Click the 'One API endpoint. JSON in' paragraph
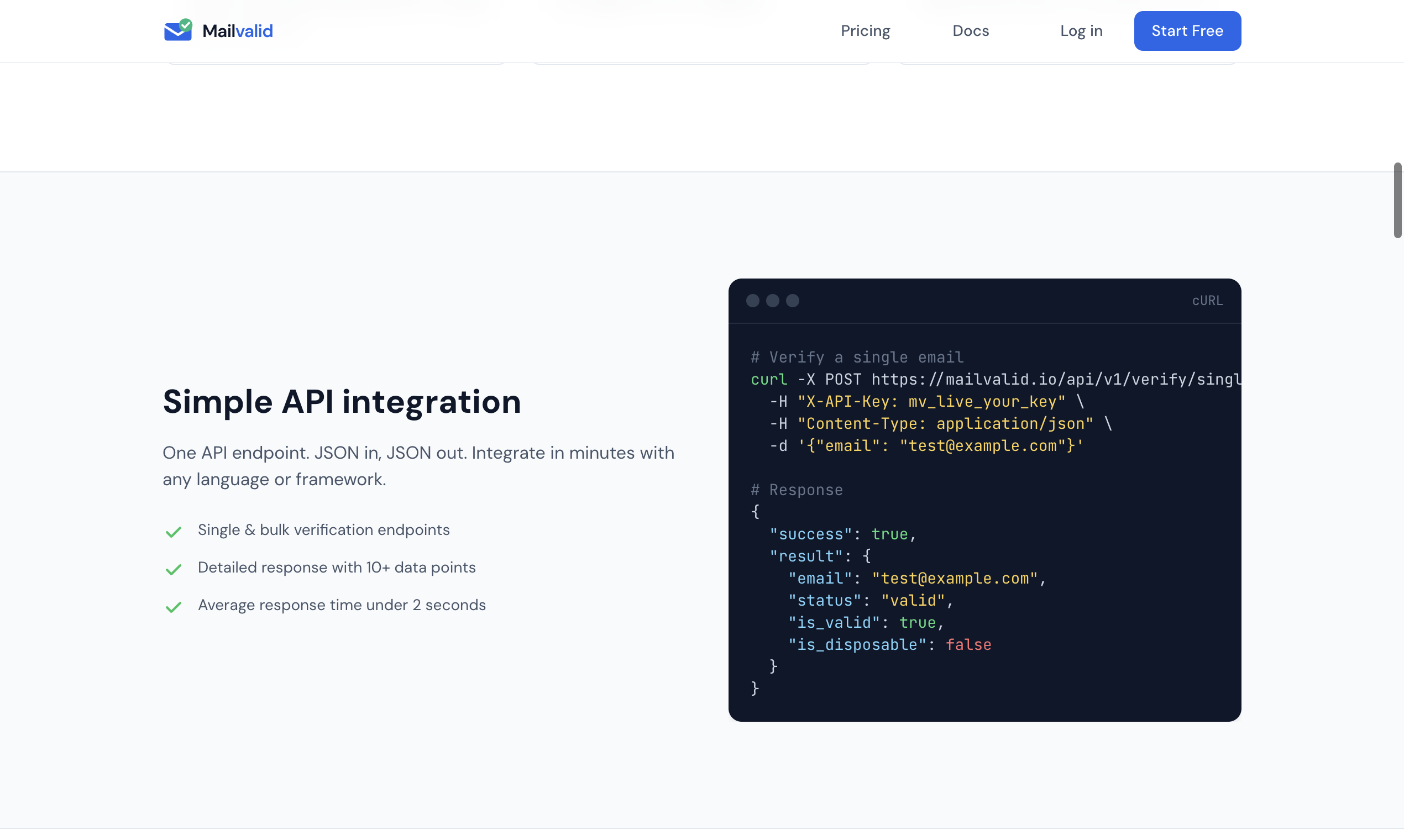The image size is (1404, 840). [x=418, y=466]
